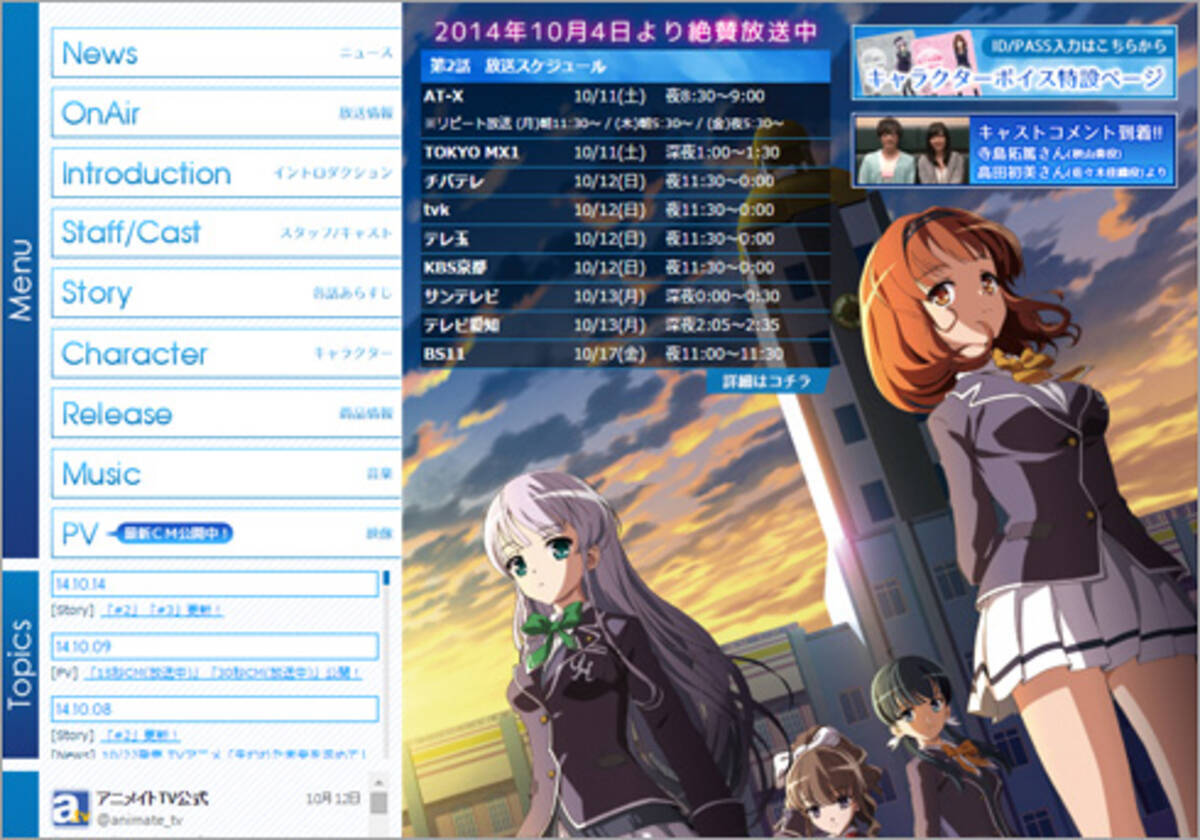Open the Story episode summaries page
The width and height of the screenshot is (1200, 840).
225,294
